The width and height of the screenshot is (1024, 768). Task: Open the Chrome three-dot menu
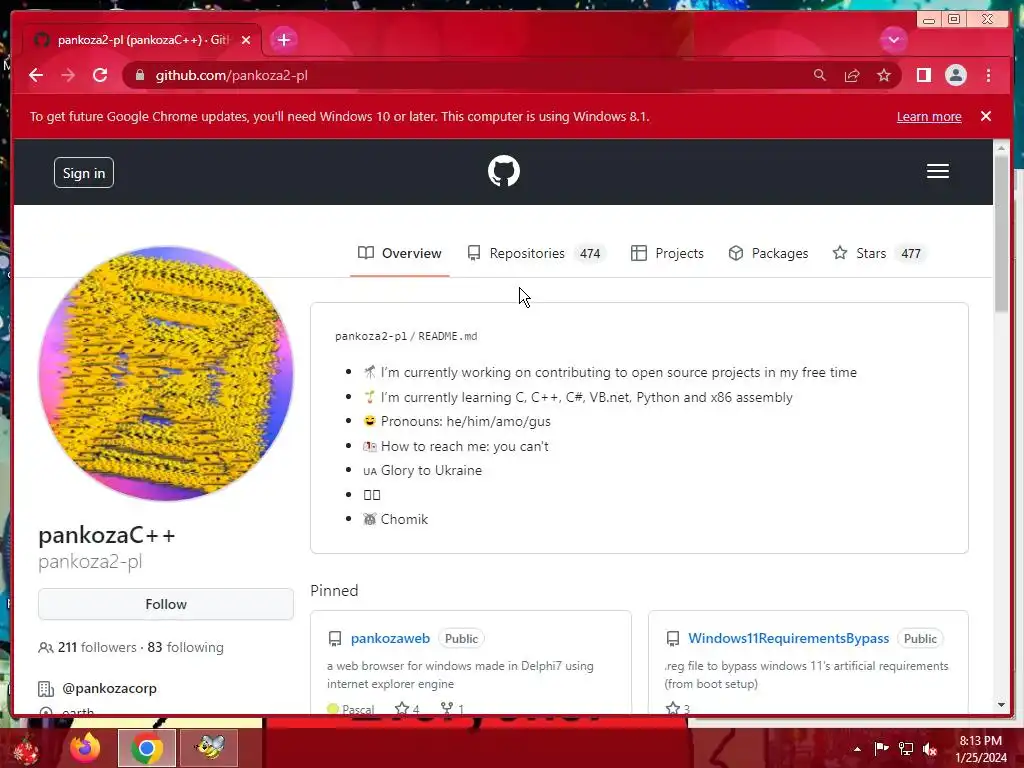(x=988, y=75)
